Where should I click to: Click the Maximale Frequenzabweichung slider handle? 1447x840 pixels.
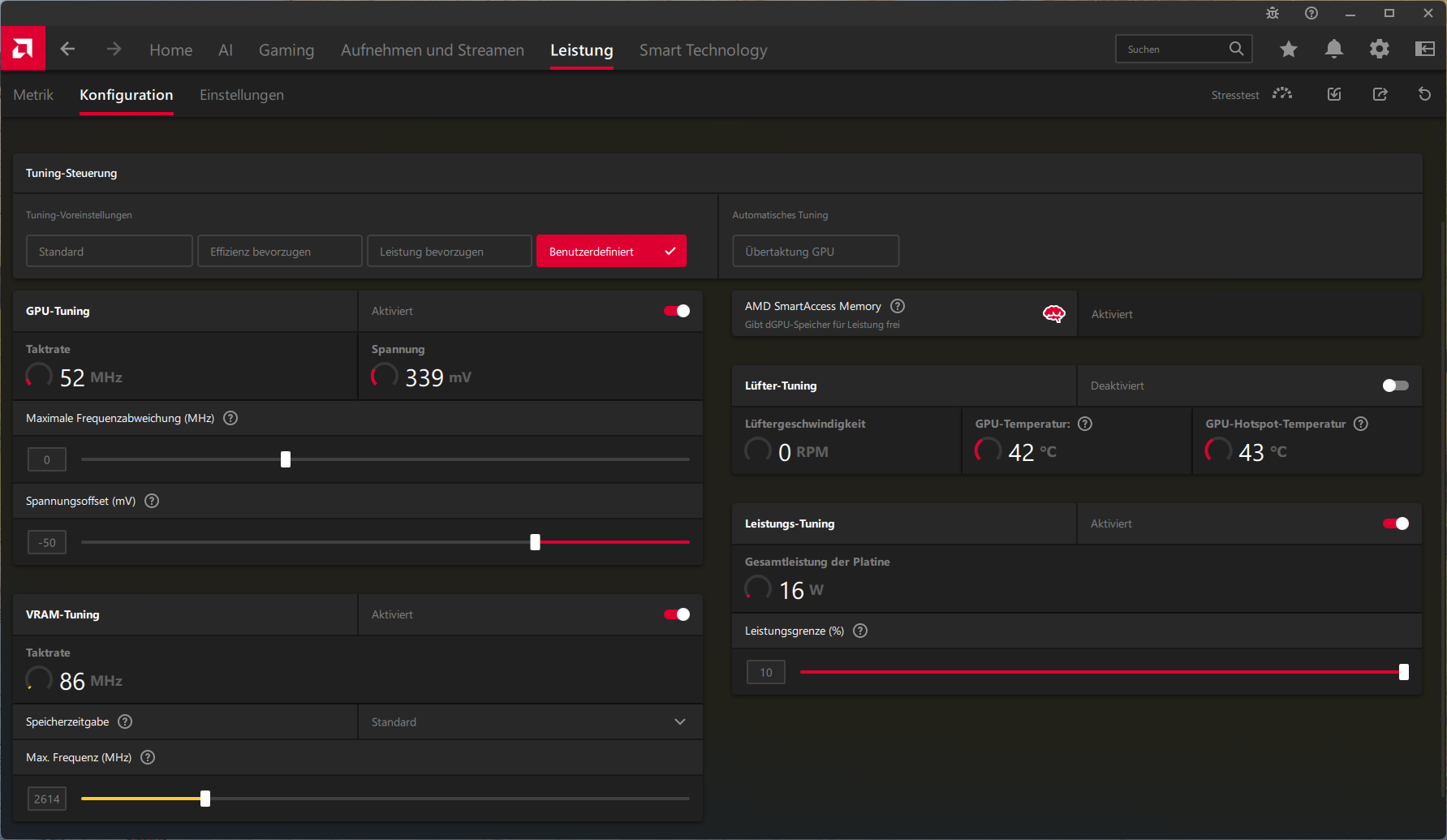(286, 459)
